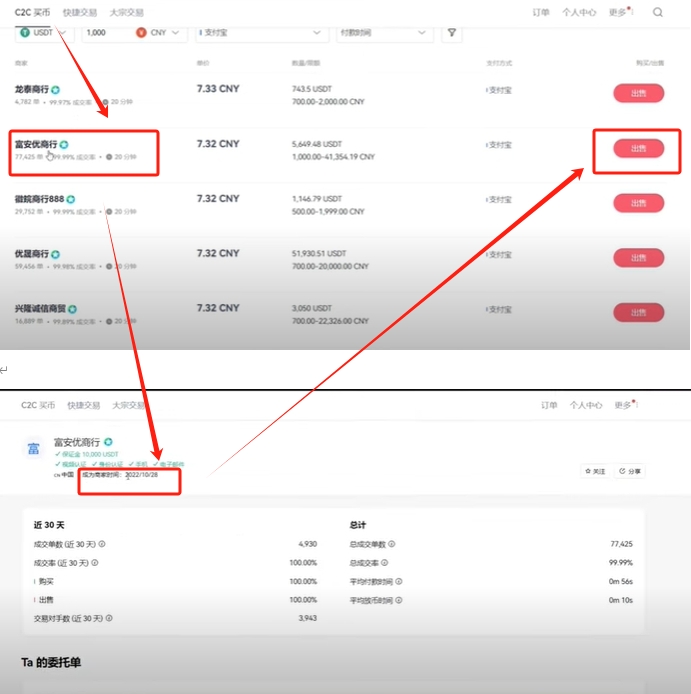The image size is (691, 694).
Task: Open the 支付宝 payment method dropdown
Action: pos(261,33)
